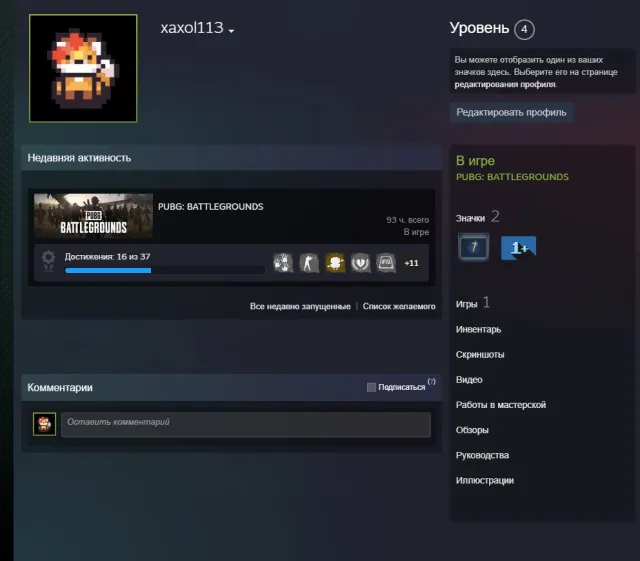Click the 'В игре' status heading

click(x=475, y=161)
